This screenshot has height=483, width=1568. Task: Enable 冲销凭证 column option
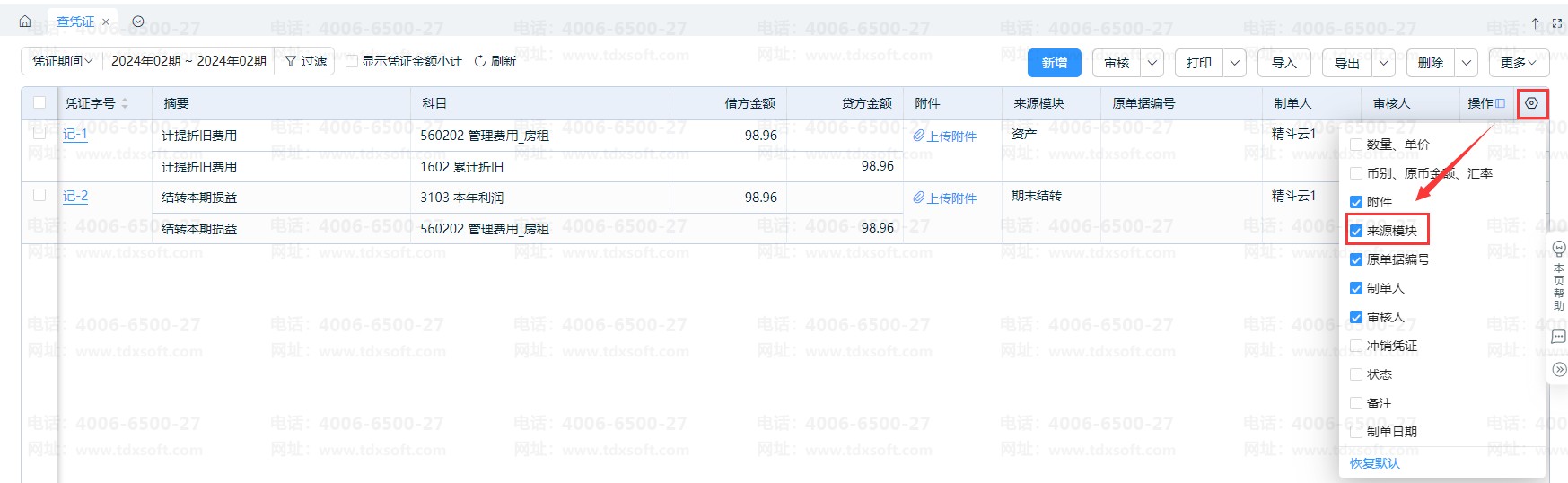(x=1356, y=346)
